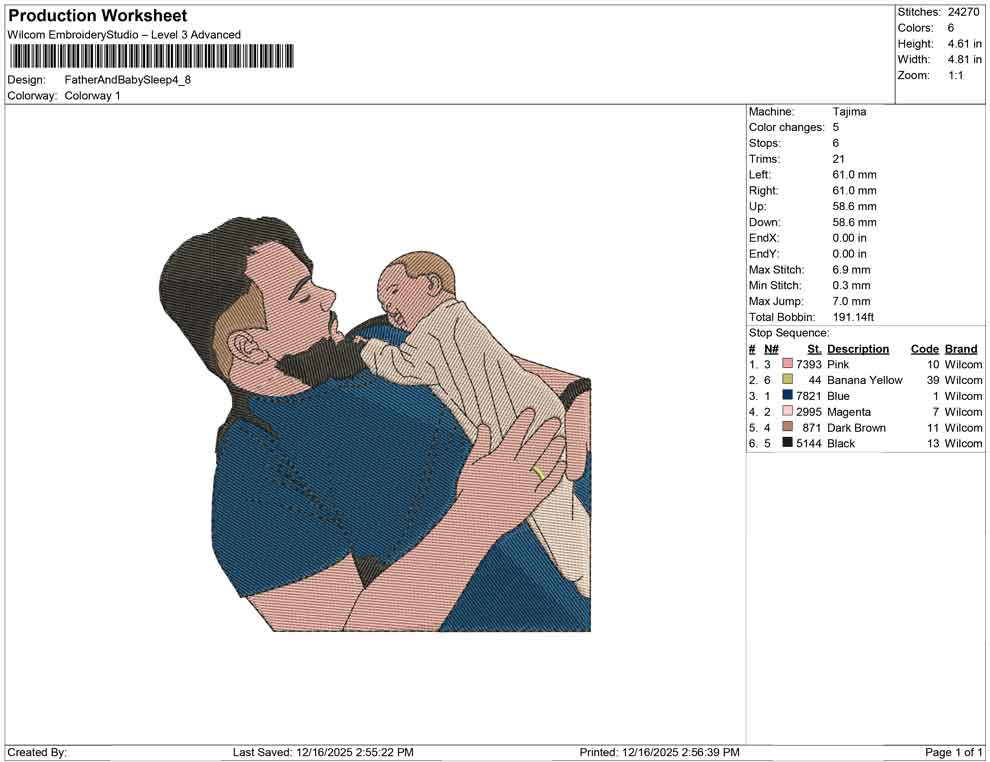Click the Colorway 1 label
The width and height of the screenshot is (990, 762).
tap(93, 95)
